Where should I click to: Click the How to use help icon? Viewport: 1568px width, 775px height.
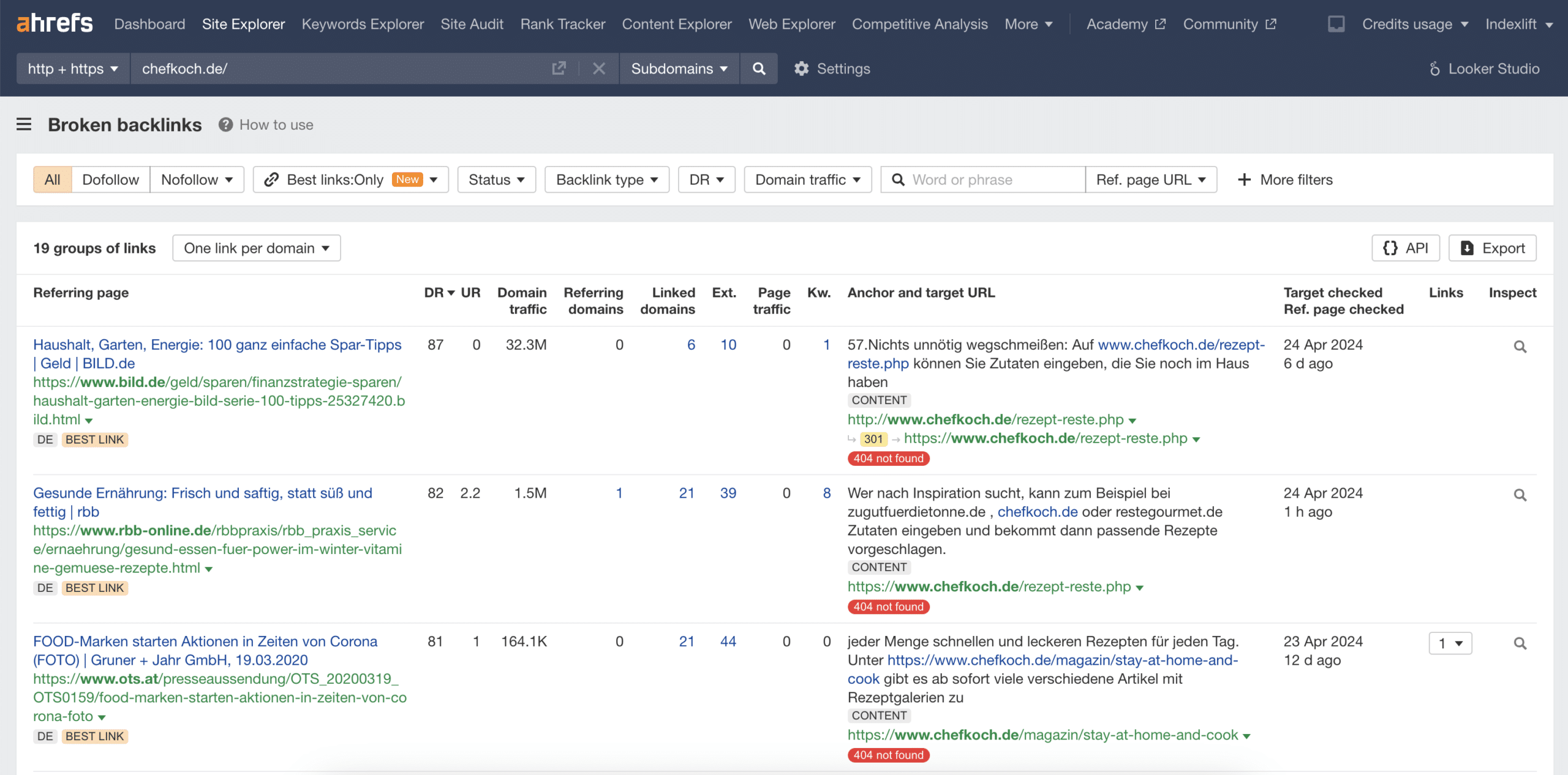225,124
